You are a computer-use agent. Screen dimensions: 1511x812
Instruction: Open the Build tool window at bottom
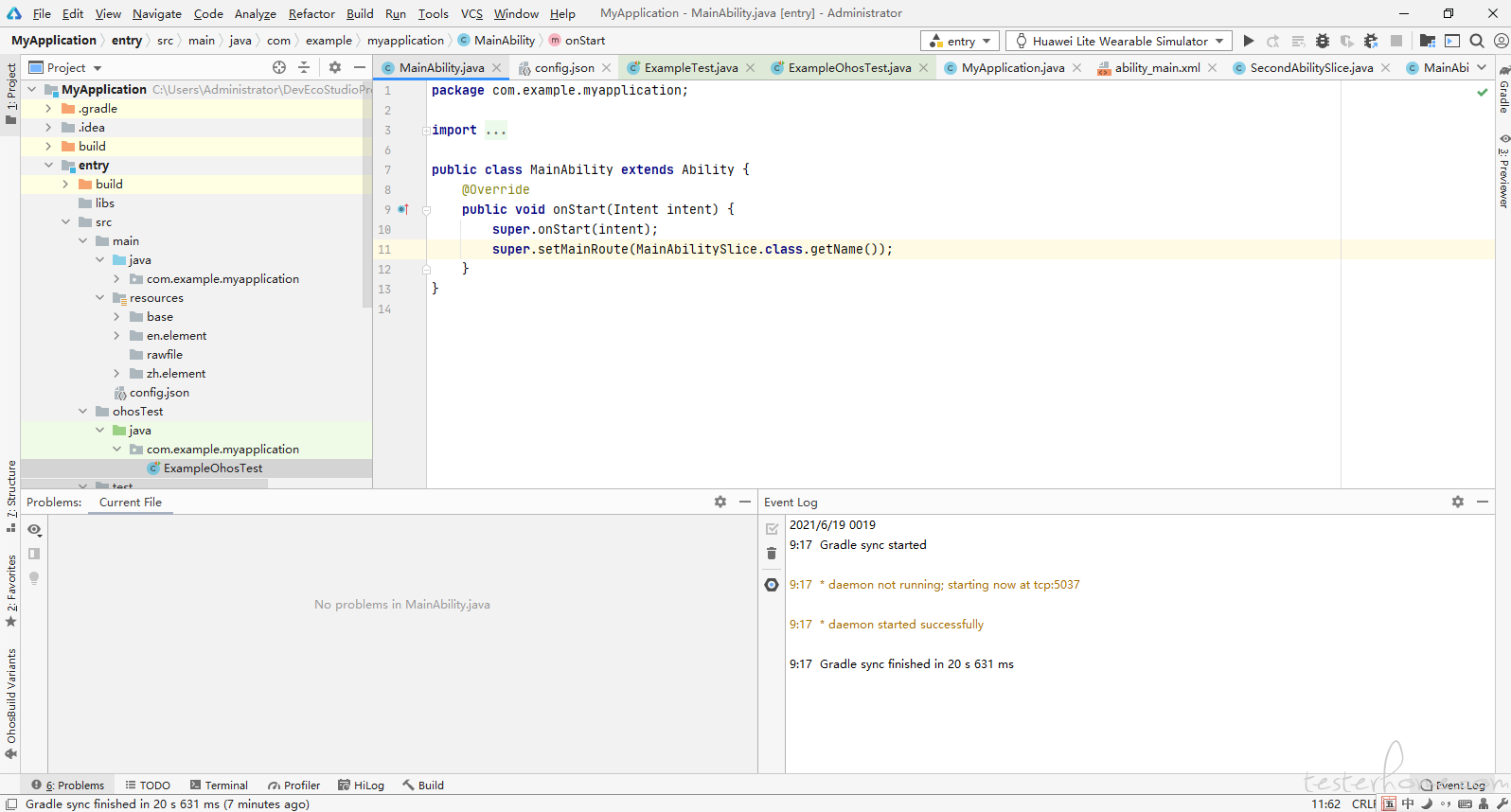422,785
